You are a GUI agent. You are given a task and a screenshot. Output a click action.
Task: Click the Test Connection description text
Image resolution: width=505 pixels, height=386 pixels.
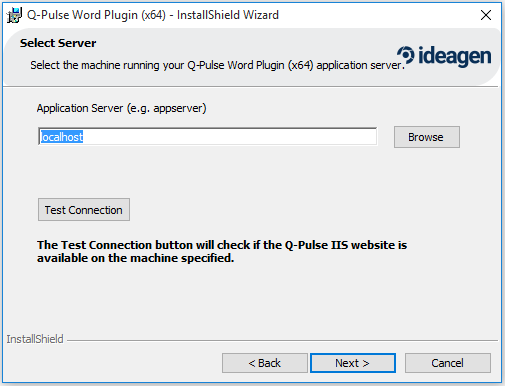(222, 251)
